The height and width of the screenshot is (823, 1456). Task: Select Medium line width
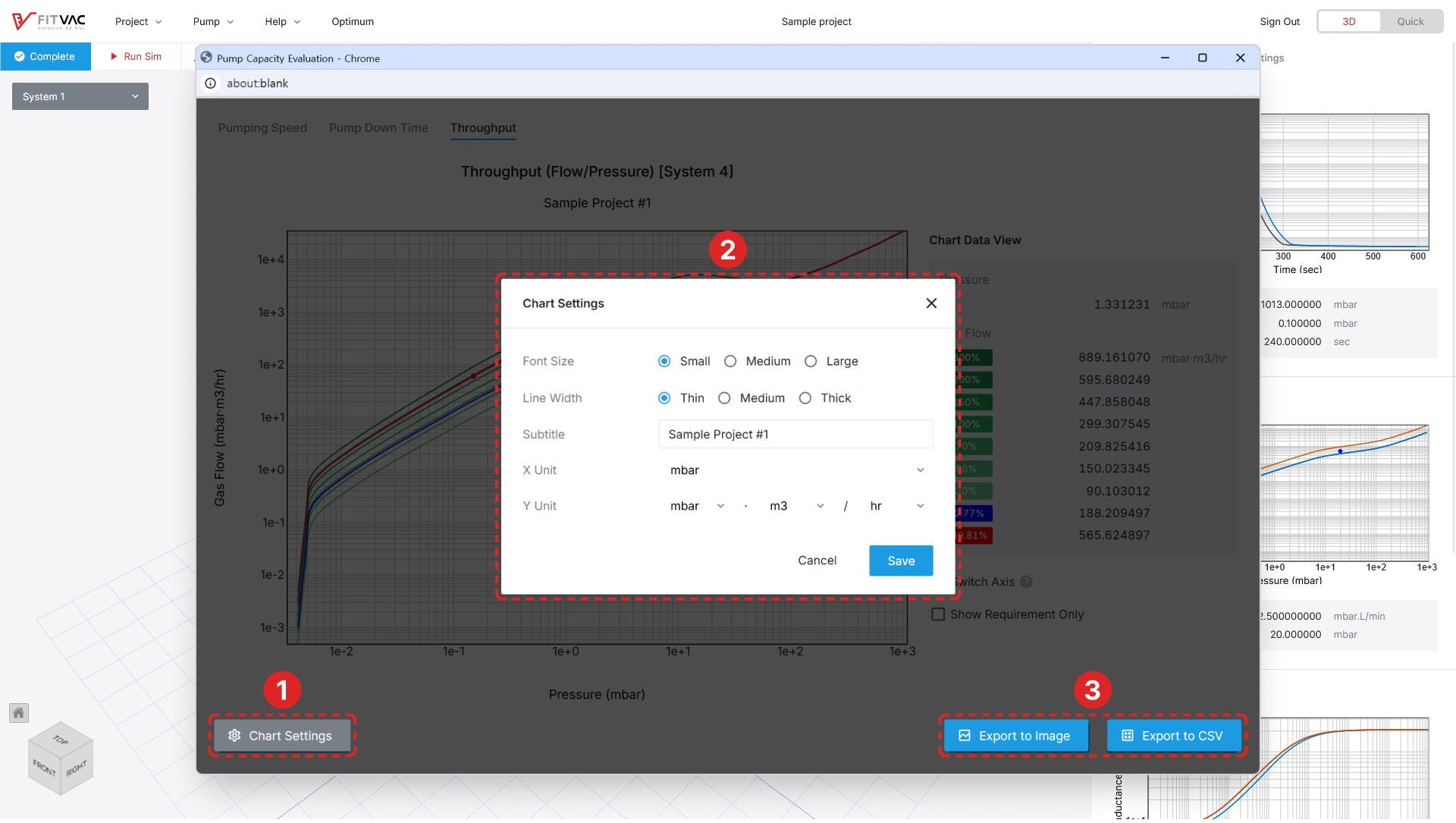(x=724, y=398)
